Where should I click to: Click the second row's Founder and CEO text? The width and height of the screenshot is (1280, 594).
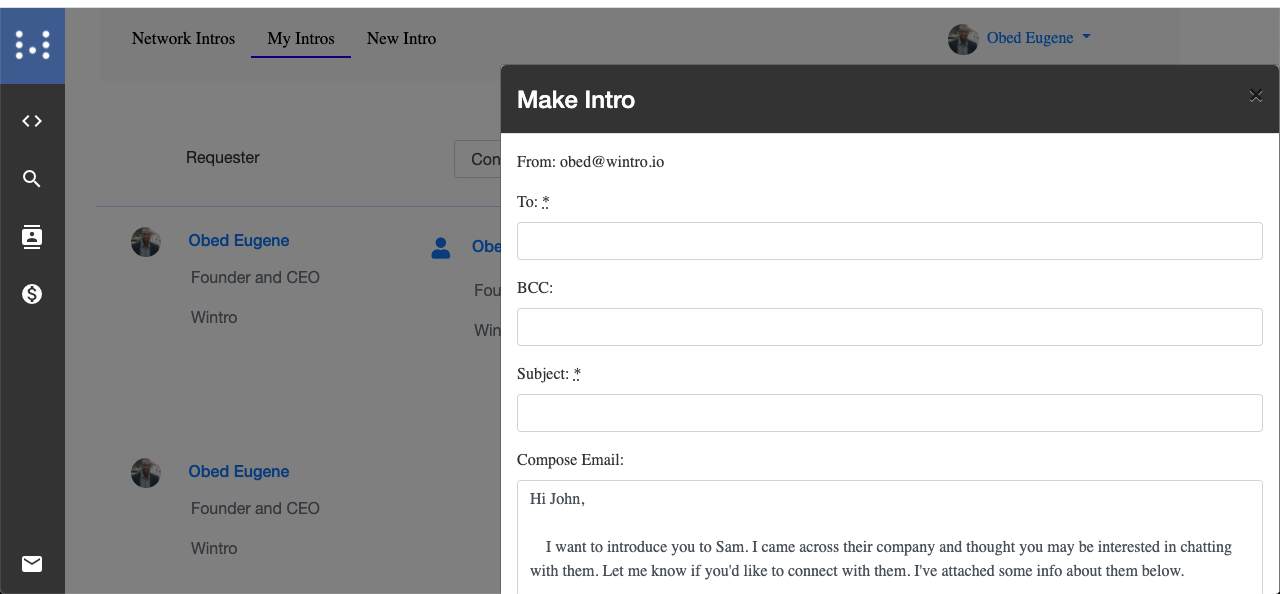pos(255,508)
